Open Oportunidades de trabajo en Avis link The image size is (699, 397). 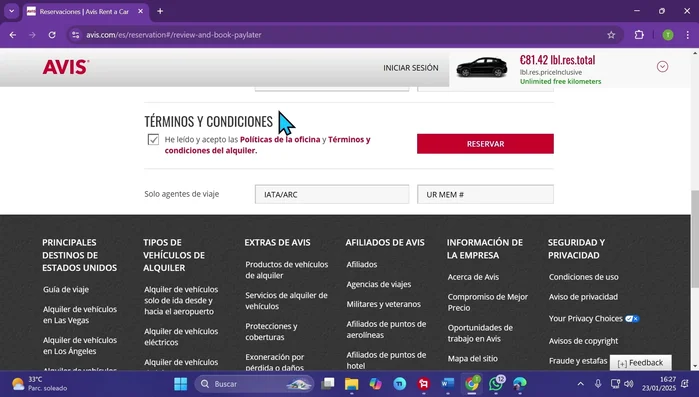[480, 333]
